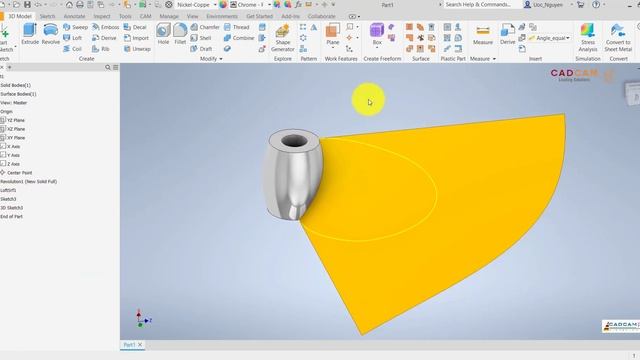Select the Revolve tool
The width and height of the screenshot is (640, 360).
51,34
